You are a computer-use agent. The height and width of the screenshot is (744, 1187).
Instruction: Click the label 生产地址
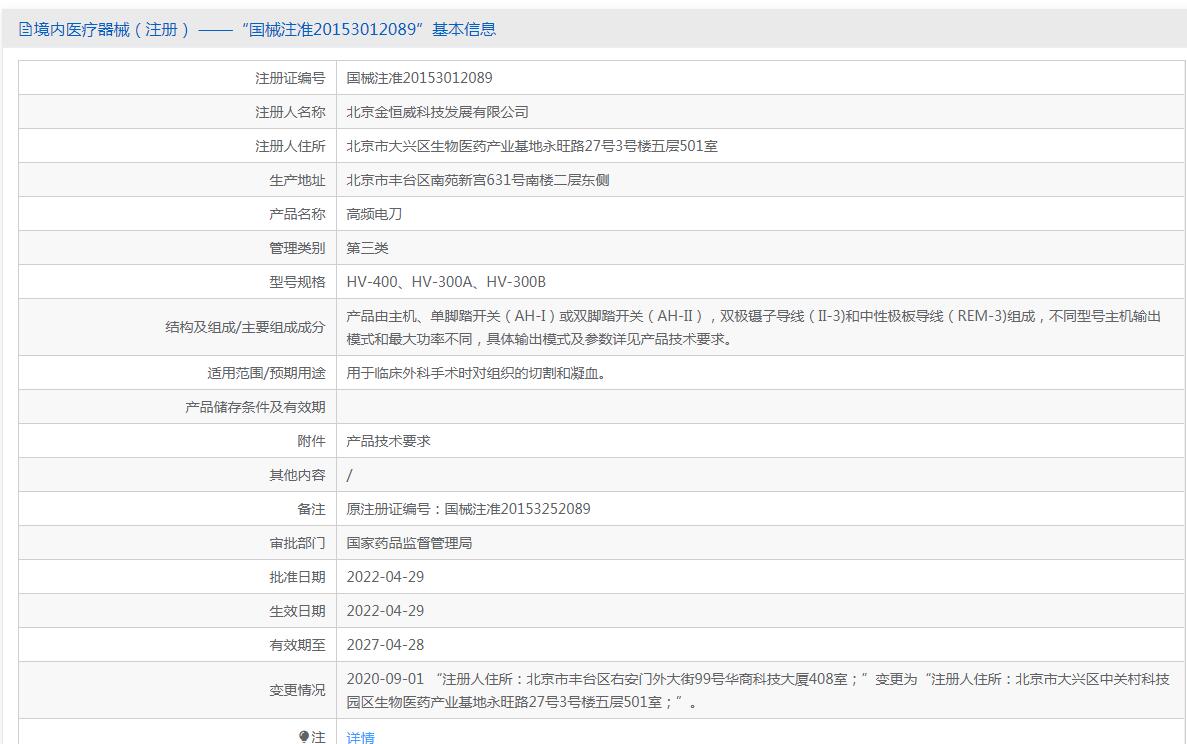pos(297,180)
